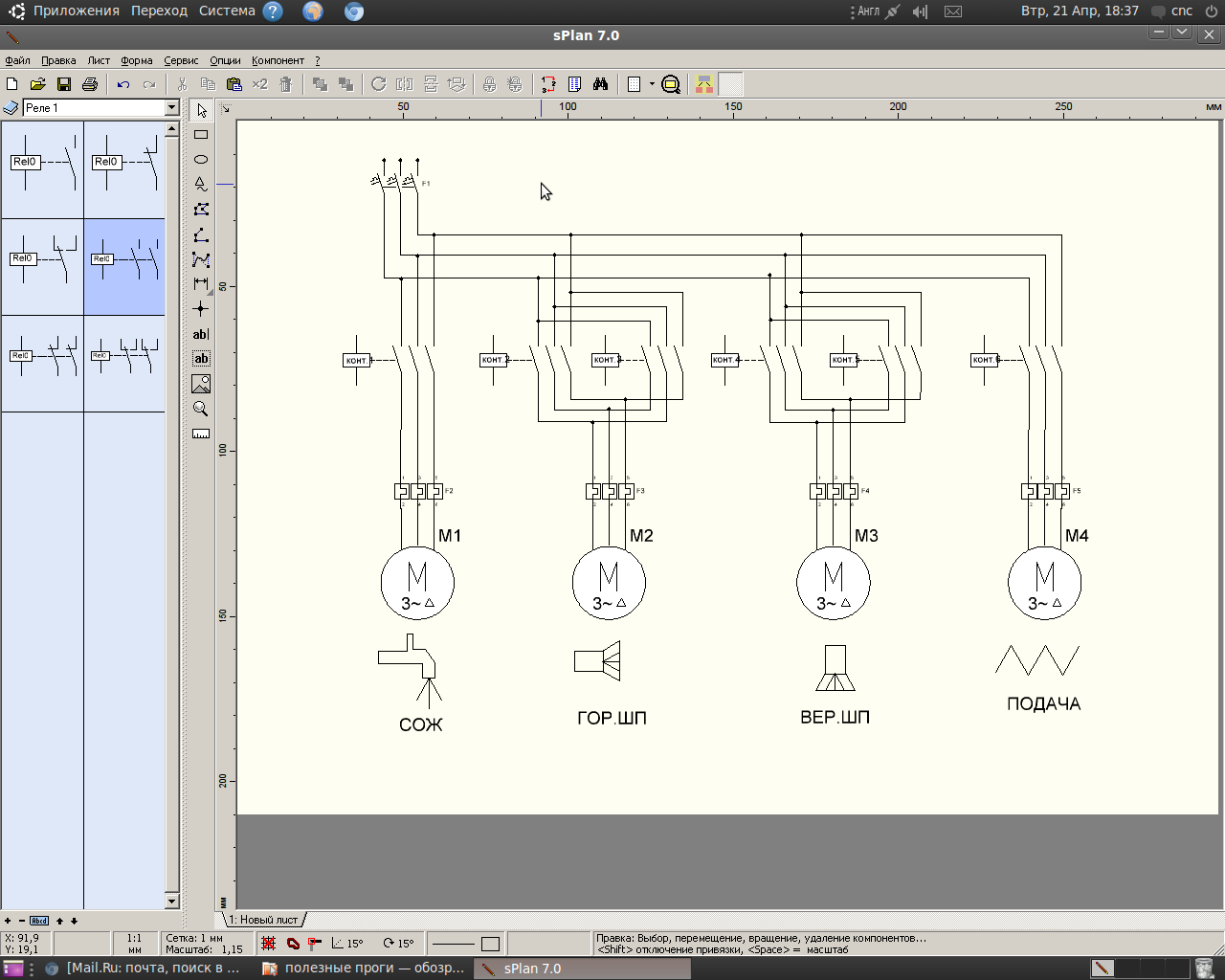Expand the grid options dropdown arrow
The image size is (1225, 980).
[652, 84]
